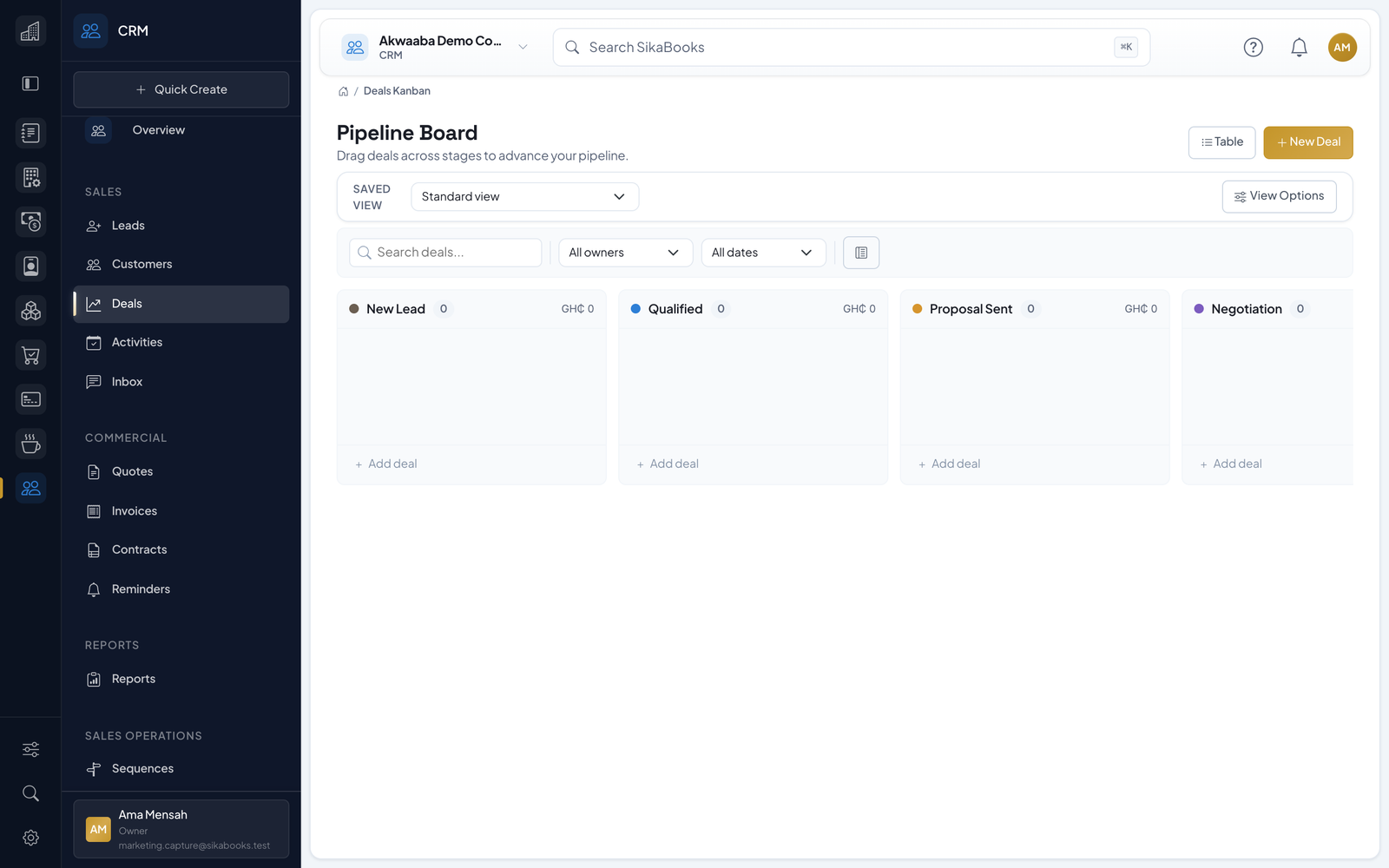The height and width of the screenshot is (868, 1389).
Task: Switch to the Table view
Action: (x=1221, y=142)
